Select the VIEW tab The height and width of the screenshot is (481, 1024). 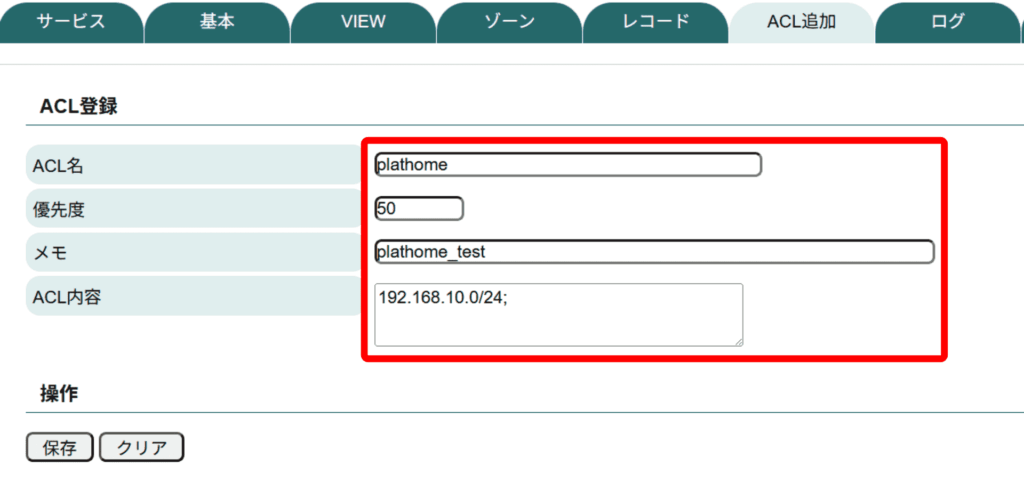click(363, 22)
